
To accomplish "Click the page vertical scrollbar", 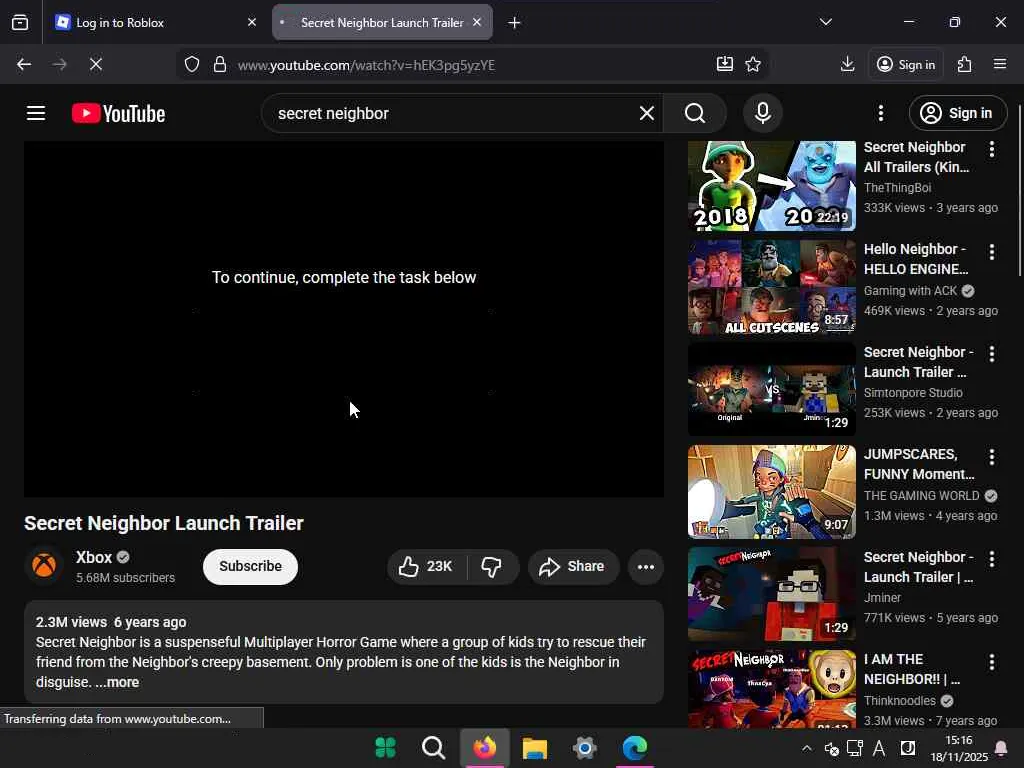I will click(x=1020, y=189).
